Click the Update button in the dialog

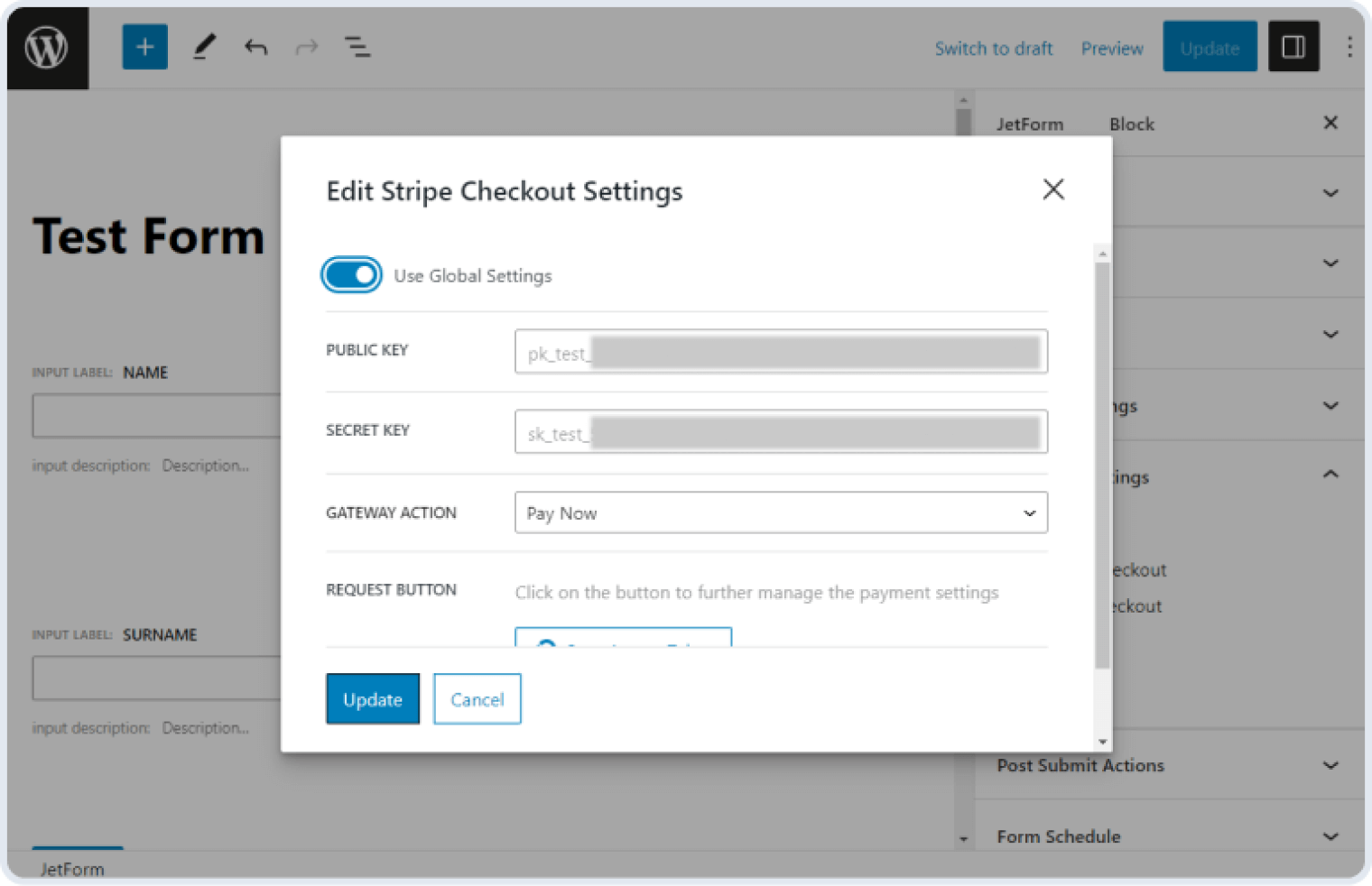coord(373,698)
